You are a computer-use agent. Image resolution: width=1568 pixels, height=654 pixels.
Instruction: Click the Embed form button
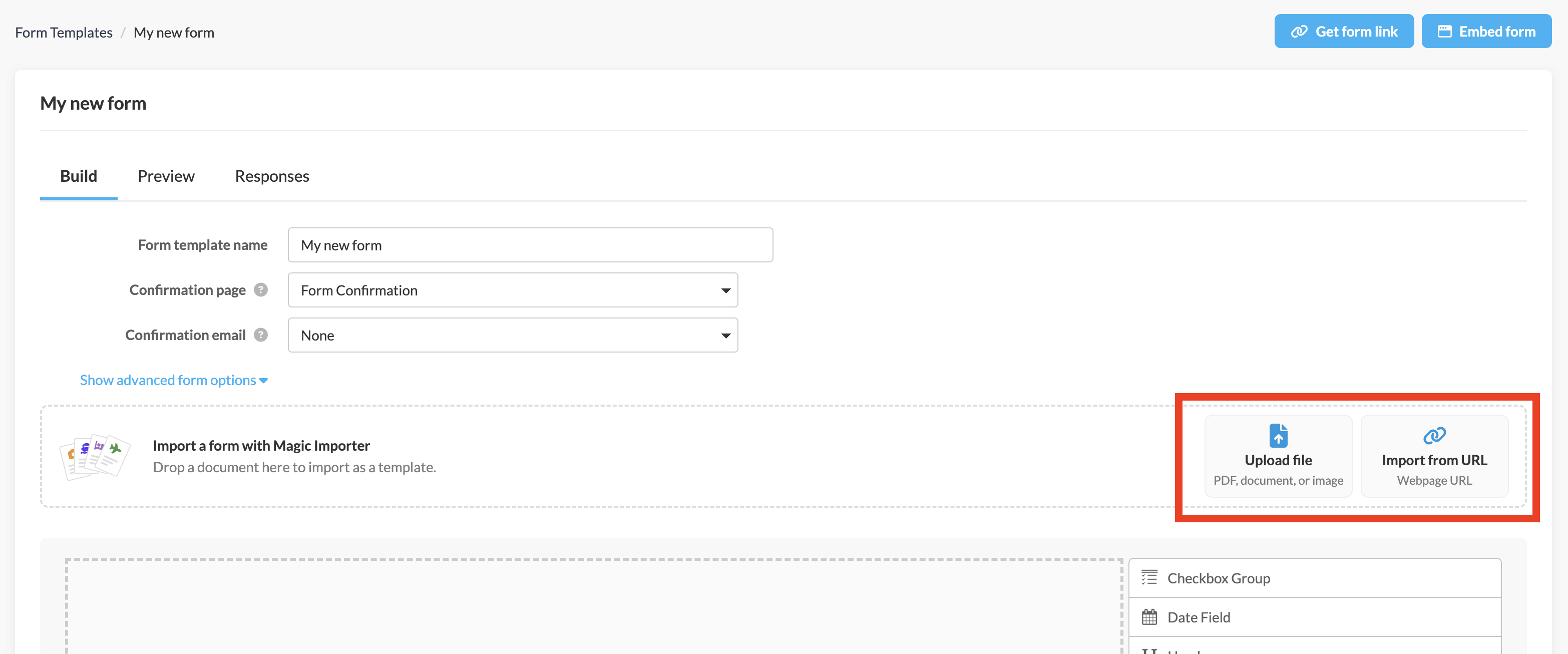coord(1486,32)
